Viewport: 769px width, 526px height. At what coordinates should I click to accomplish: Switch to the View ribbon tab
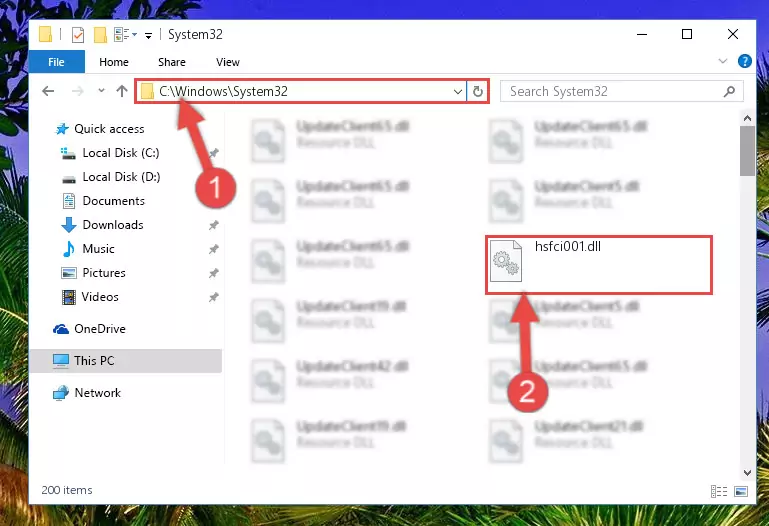(228, 62)
